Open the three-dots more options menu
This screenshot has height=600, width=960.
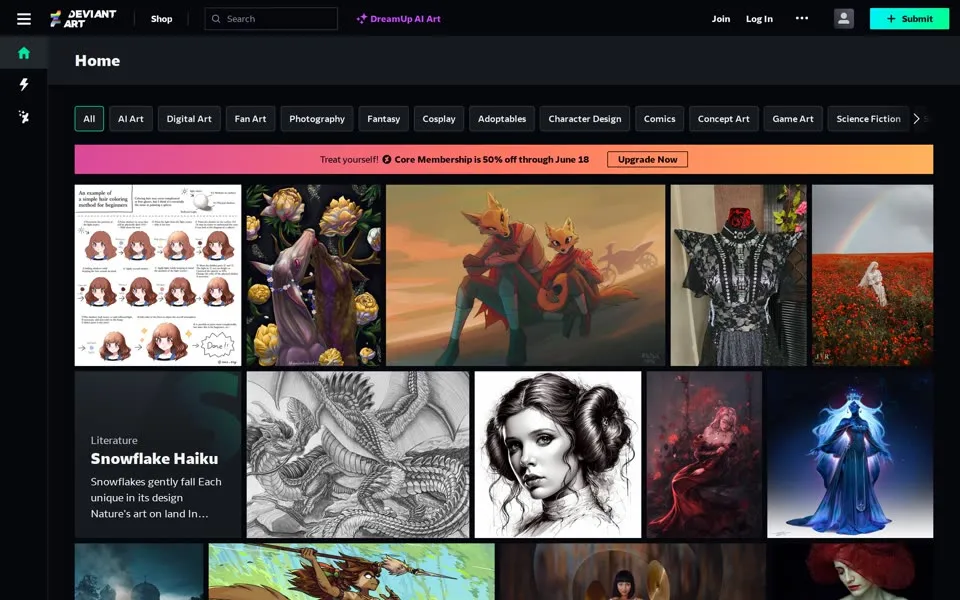(801, 18)
